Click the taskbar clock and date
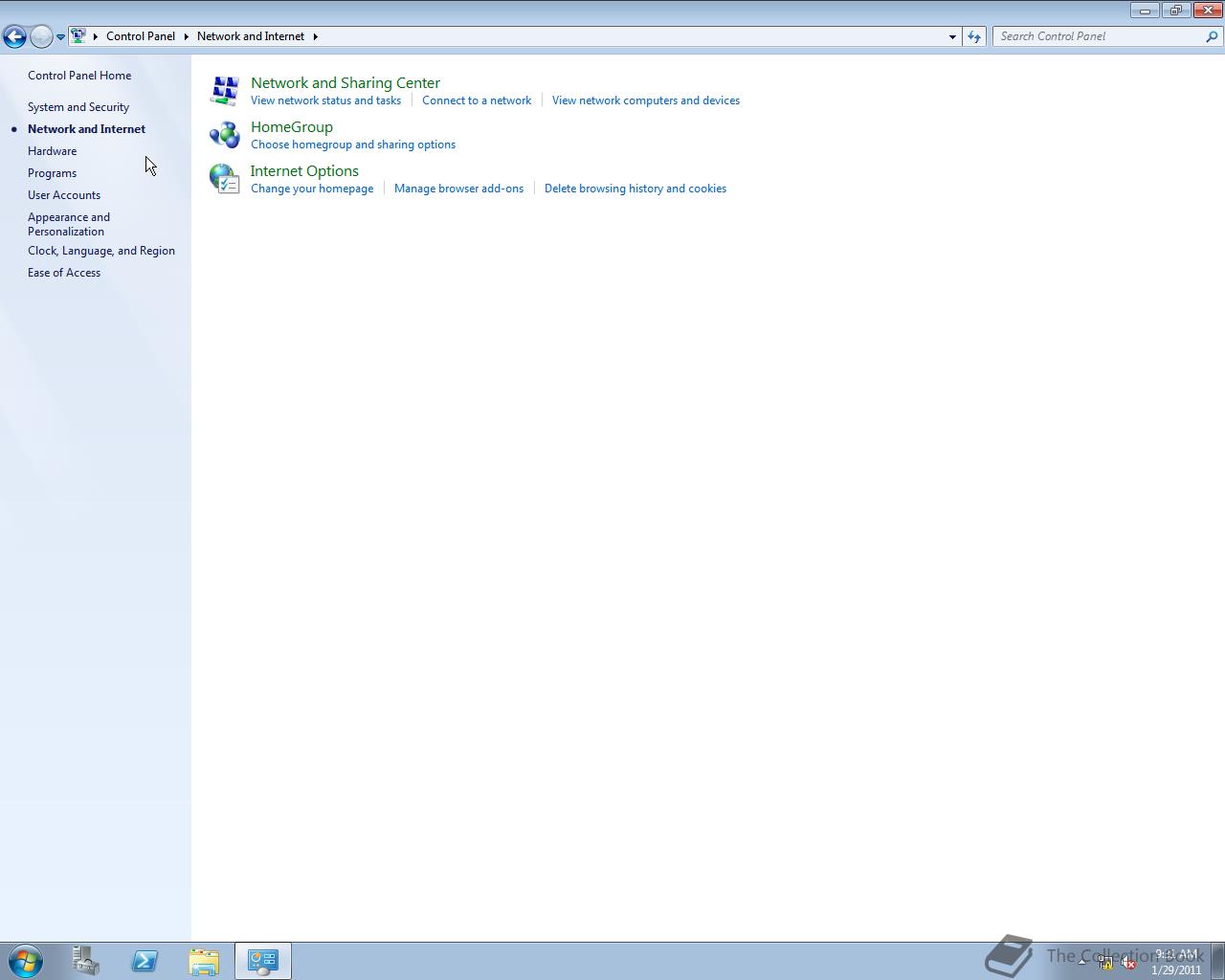1225x980 pixels. (1176, 962)
